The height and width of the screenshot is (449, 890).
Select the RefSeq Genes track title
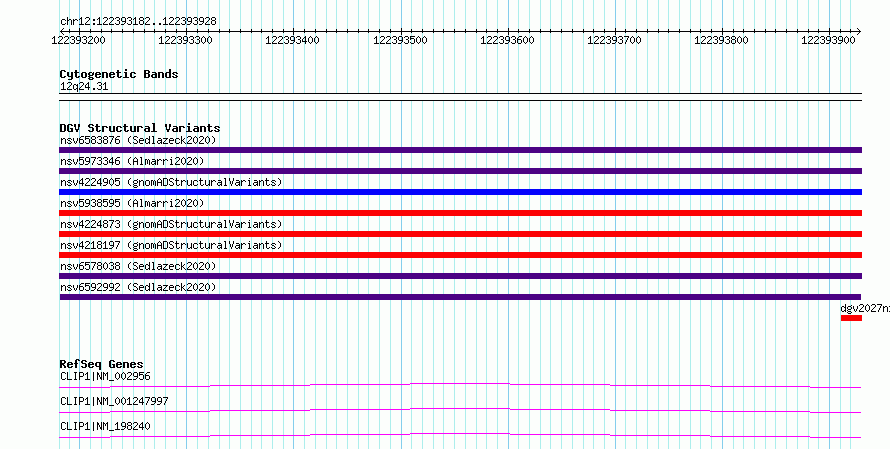102,364
